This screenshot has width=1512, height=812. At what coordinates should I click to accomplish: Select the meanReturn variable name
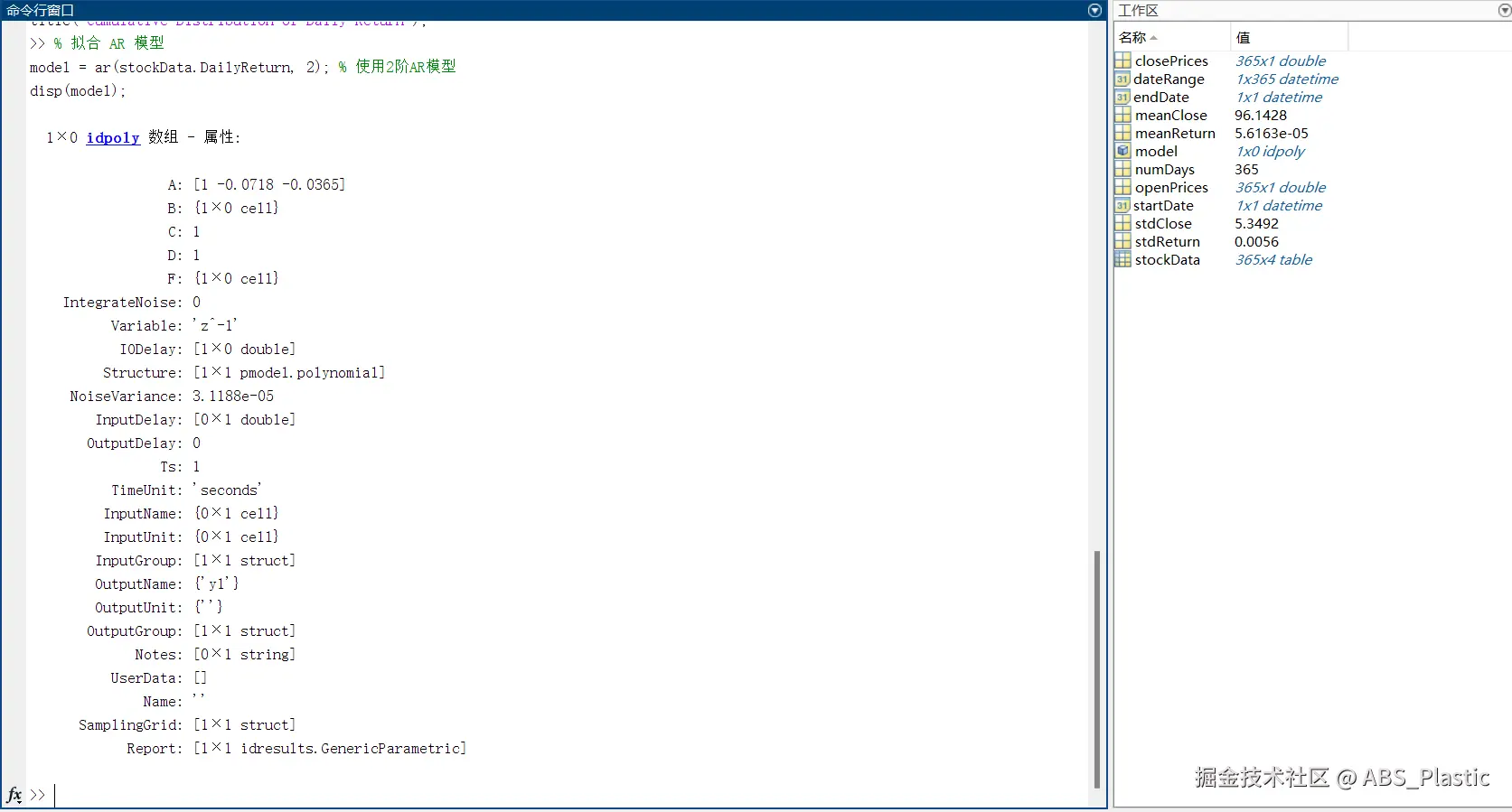[1175, 133]
